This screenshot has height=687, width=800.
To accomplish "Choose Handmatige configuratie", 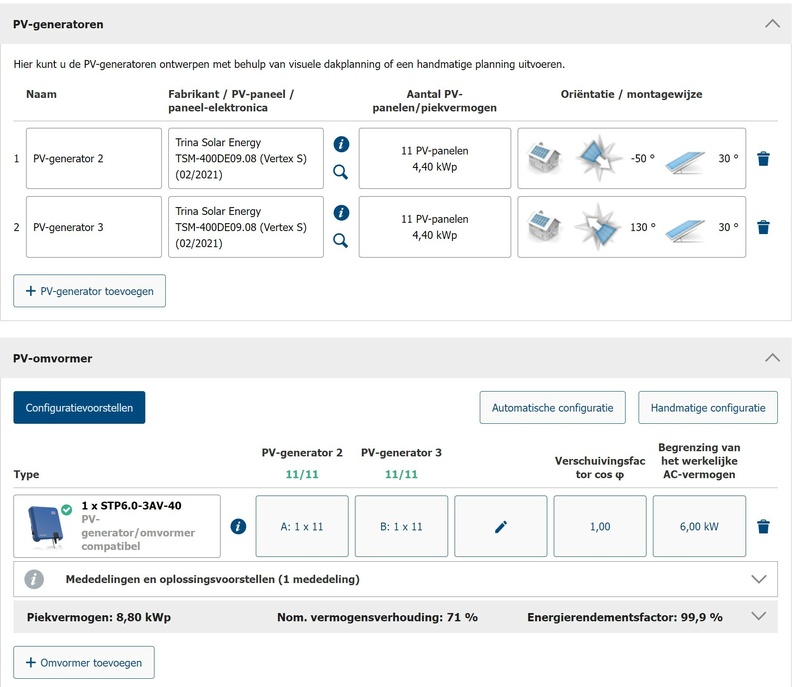I will [708, 408].
